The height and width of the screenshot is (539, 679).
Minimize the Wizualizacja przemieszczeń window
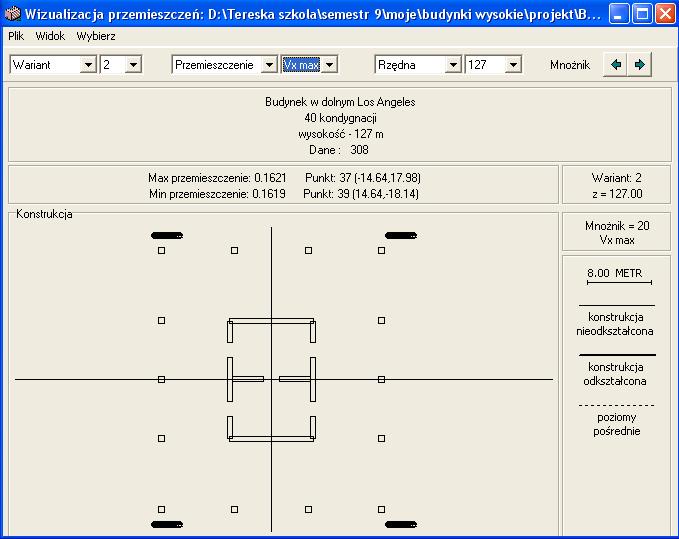coord(619,14)
